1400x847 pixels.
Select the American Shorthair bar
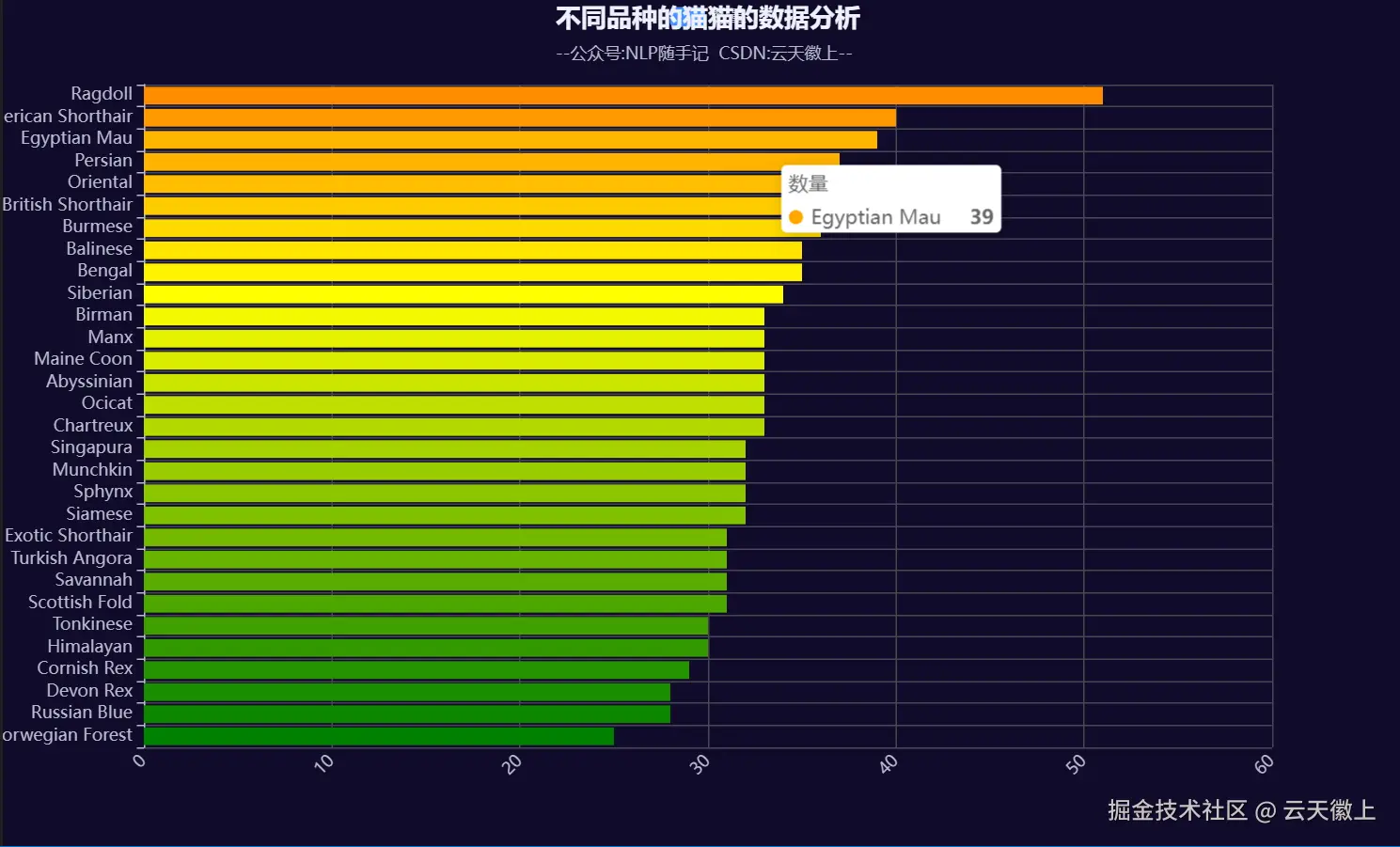(520, 118)
